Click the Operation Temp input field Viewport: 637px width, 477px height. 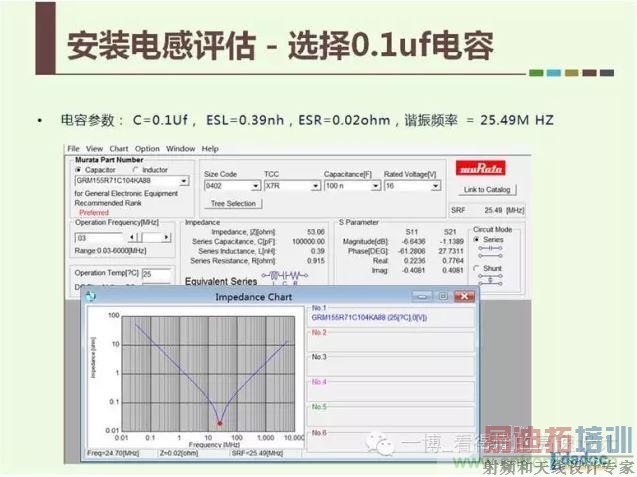click(156, 274)
